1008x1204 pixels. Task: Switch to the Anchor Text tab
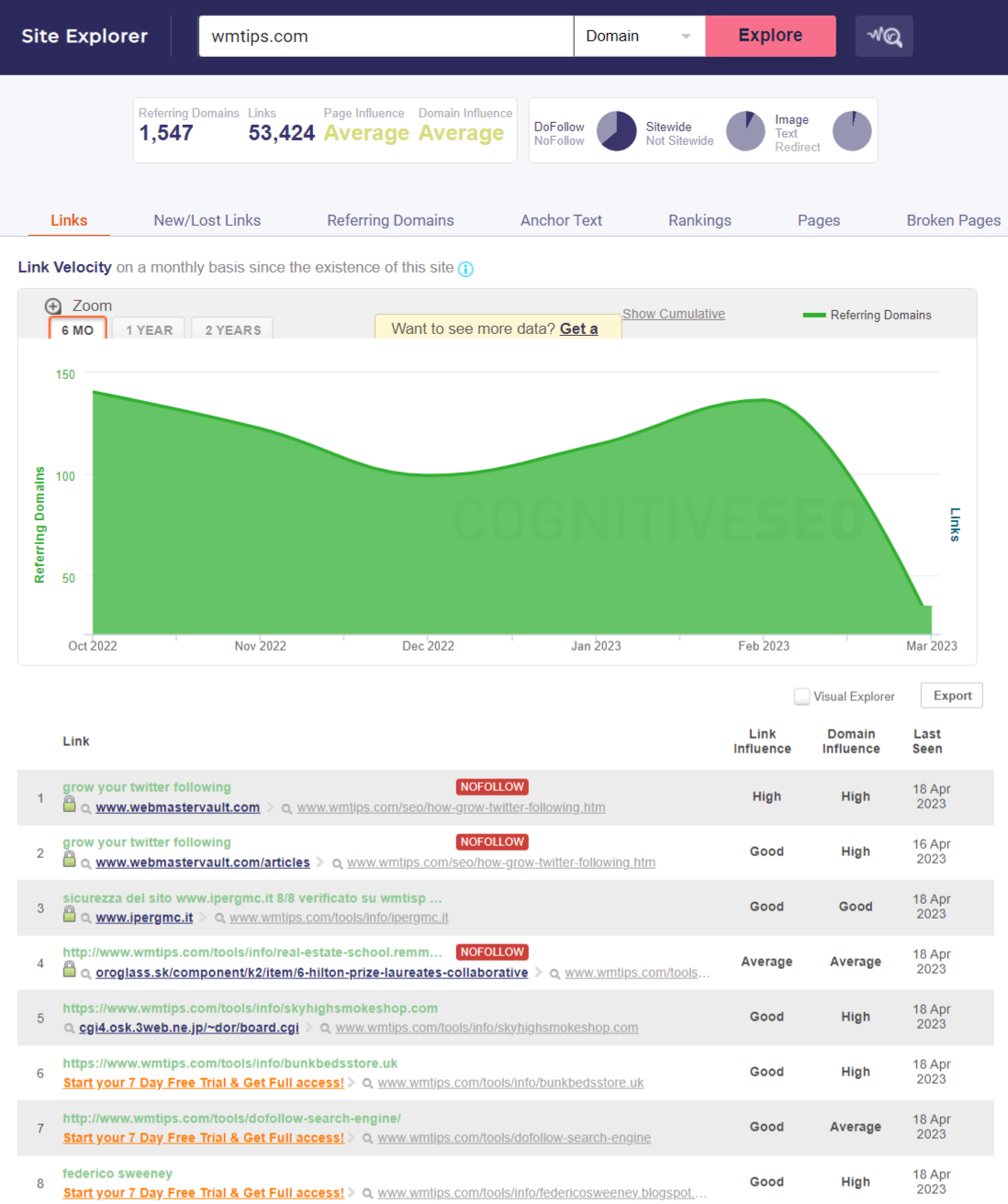click(561, 220)
